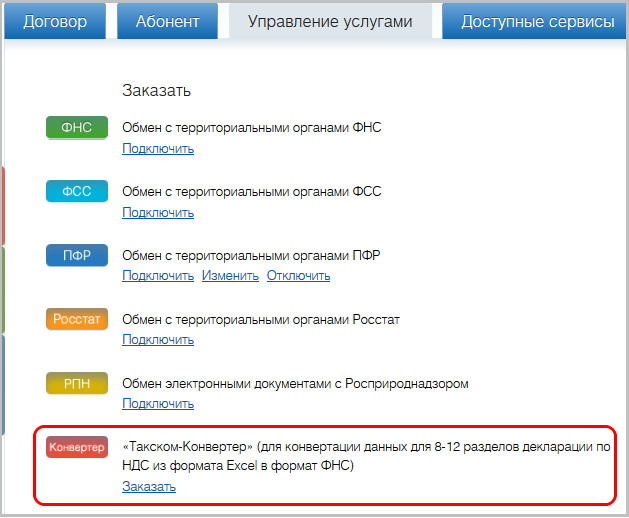Open the Доступные сервисы tab
Image resolution: width=629 pixels, height=518 pixels.
click(537, 21)
